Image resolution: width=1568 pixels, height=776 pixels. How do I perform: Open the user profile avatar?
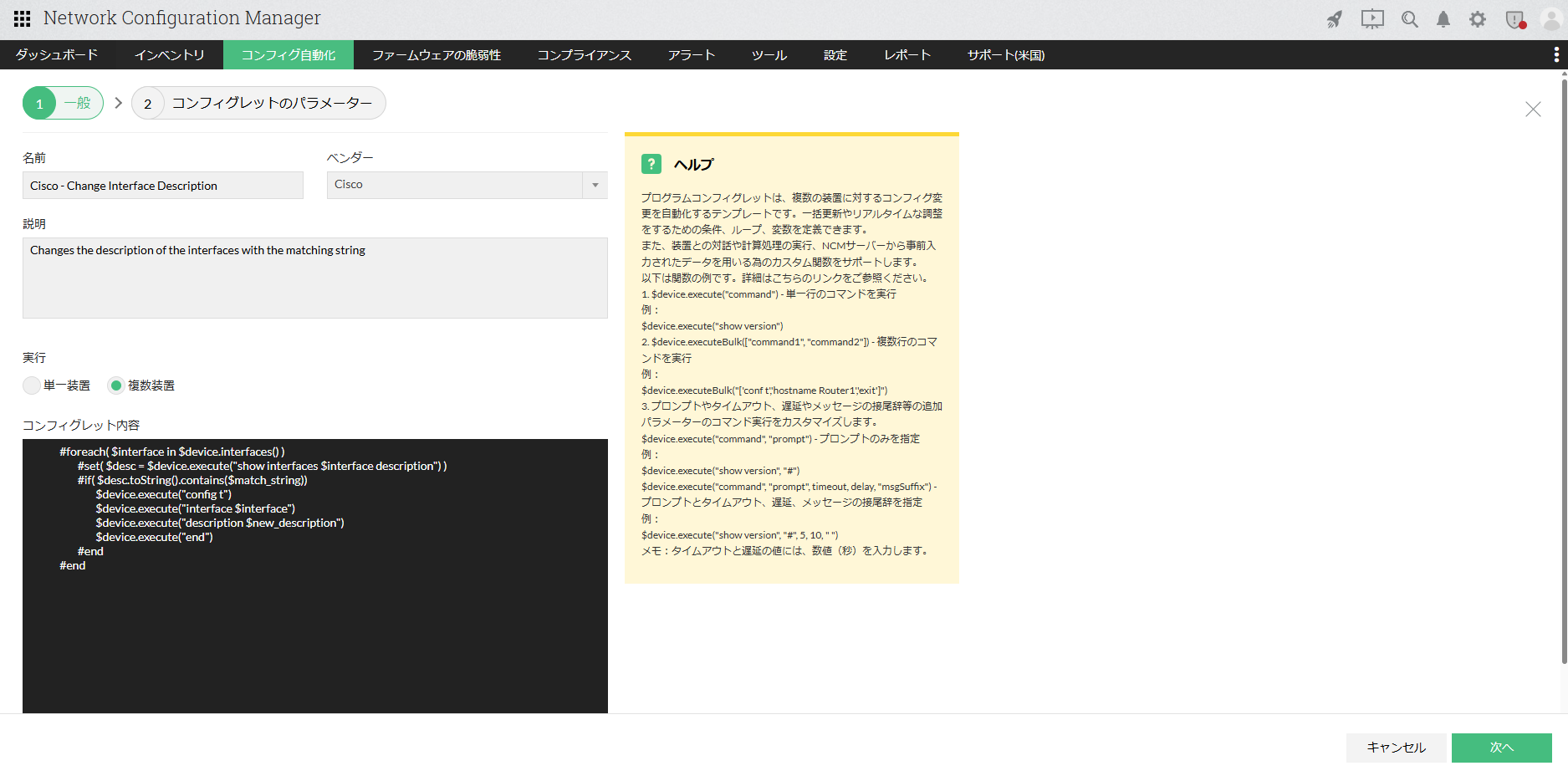click(x=1550, y=19)
